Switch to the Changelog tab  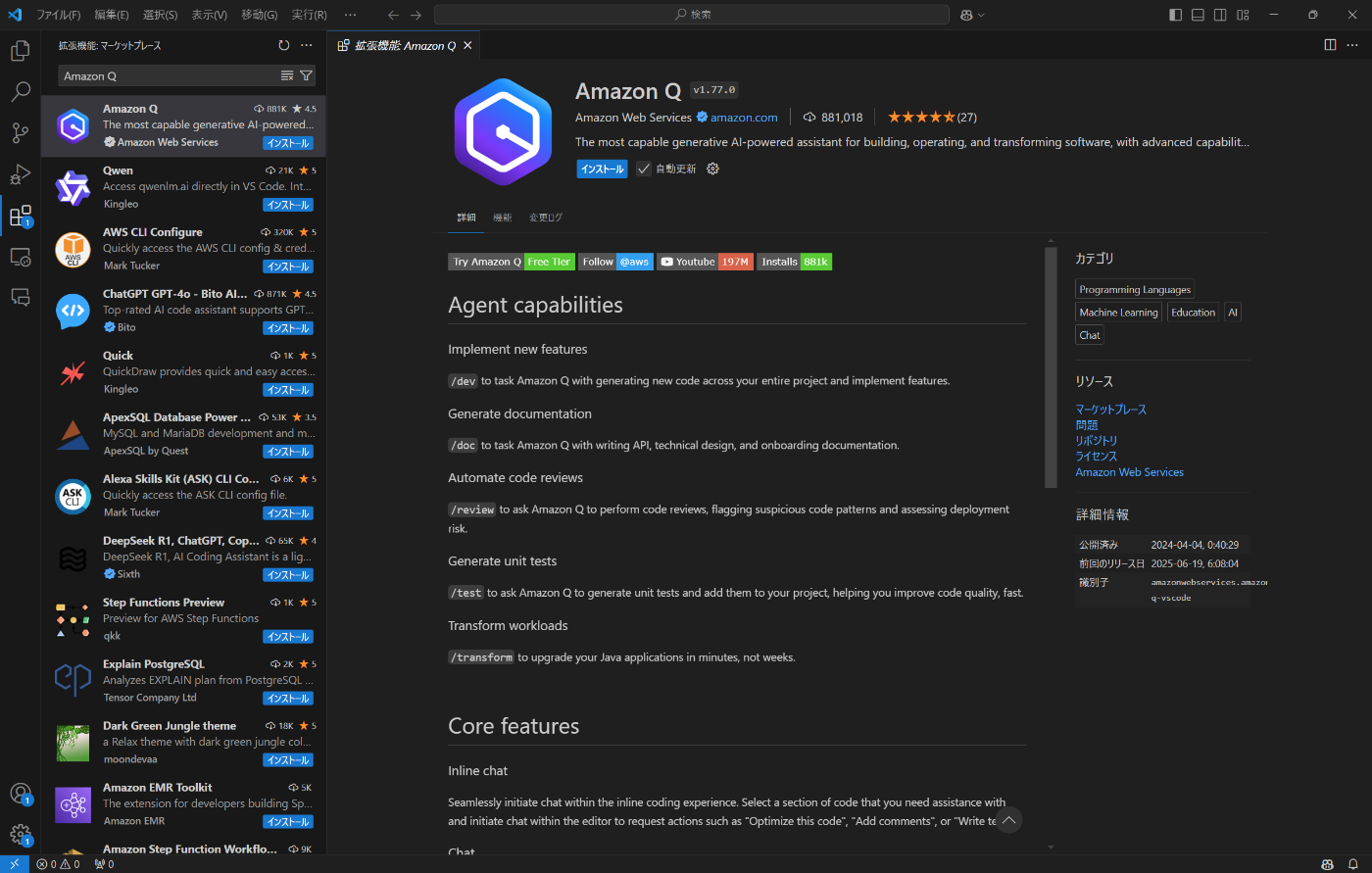tap(546, 218)
